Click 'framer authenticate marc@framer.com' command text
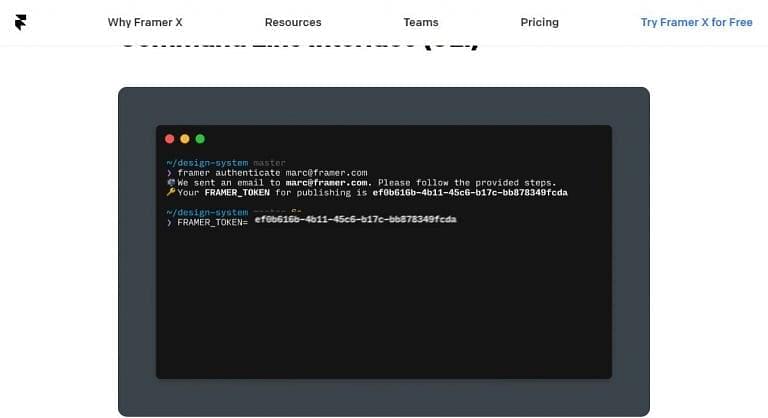Viewport: 768px width, 418px height. 272,172
